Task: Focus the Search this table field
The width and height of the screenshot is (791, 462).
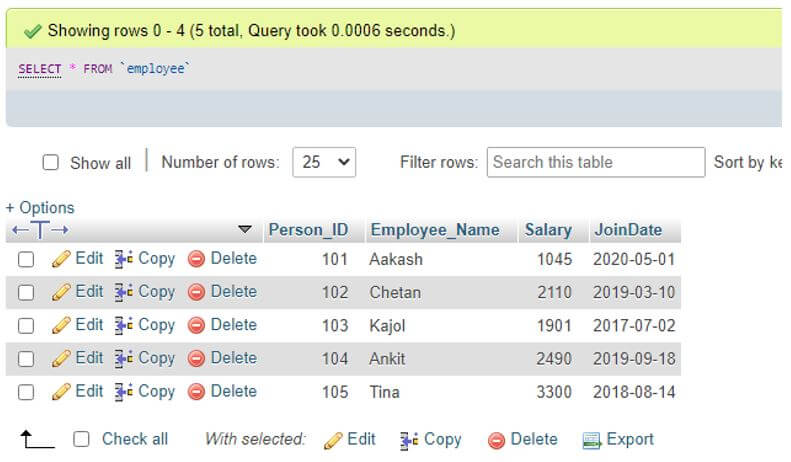Action: click(x=595, y=162)
